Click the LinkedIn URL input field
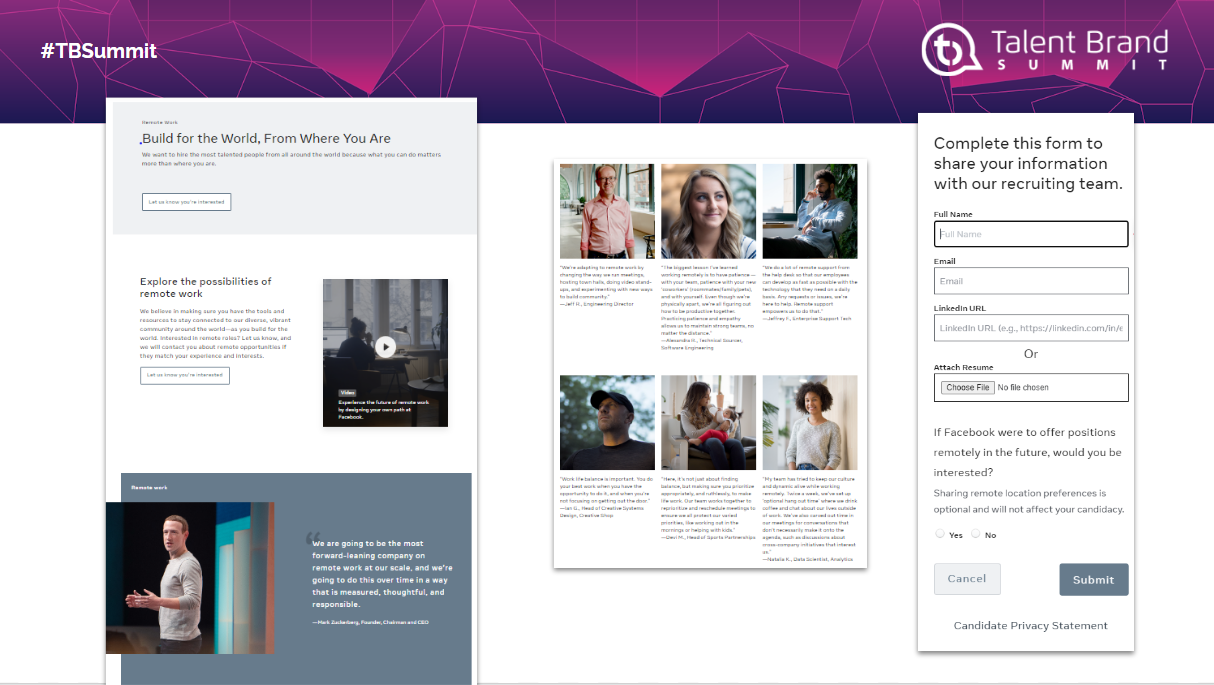 click(x=1031, y=328)
